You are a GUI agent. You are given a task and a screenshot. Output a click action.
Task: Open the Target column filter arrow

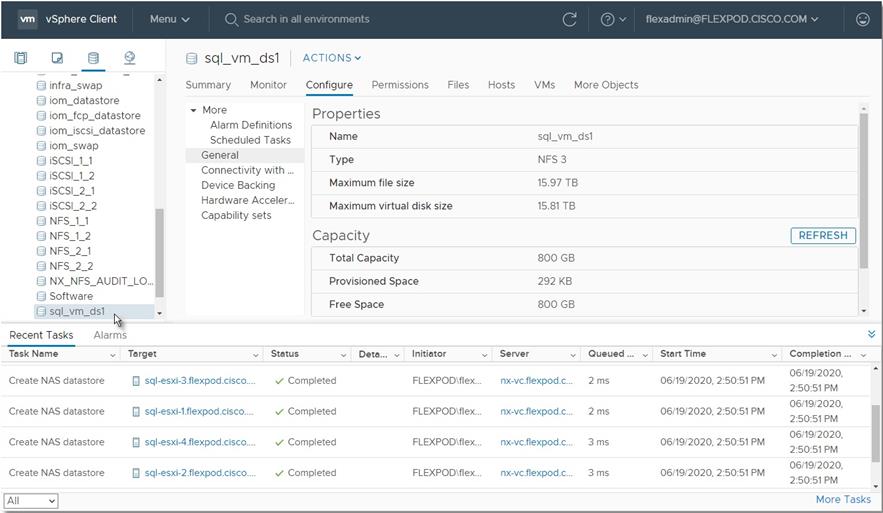(255, 355)
